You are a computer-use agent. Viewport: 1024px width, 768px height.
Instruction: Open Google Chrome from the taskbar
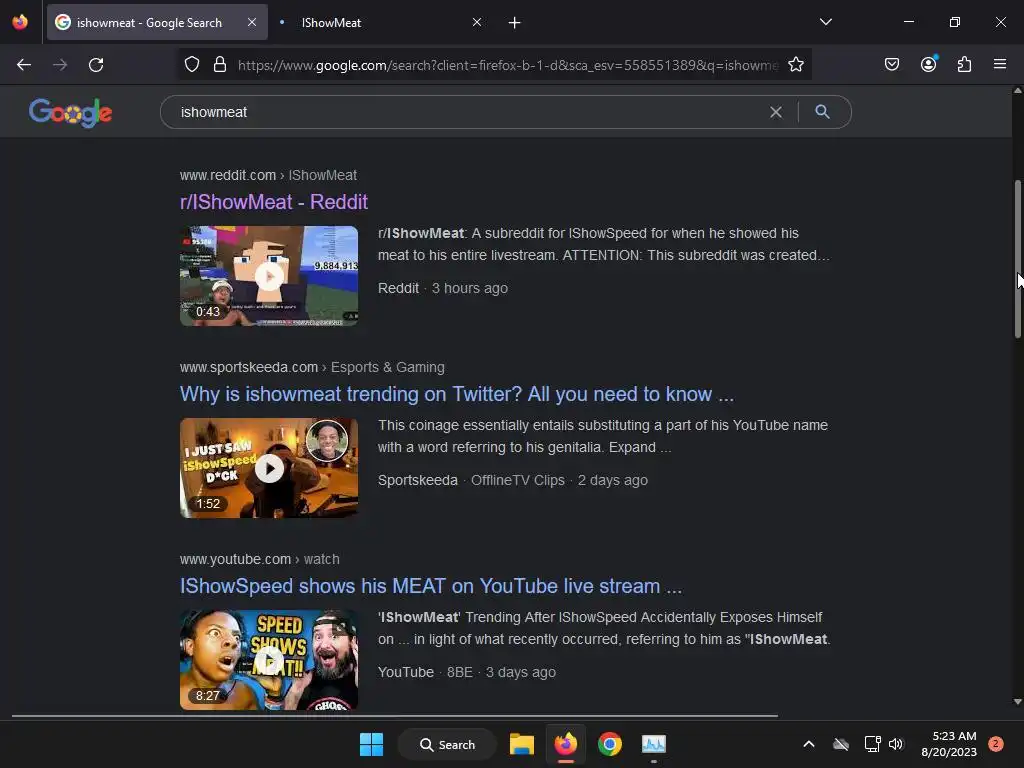tap(609, 744)
